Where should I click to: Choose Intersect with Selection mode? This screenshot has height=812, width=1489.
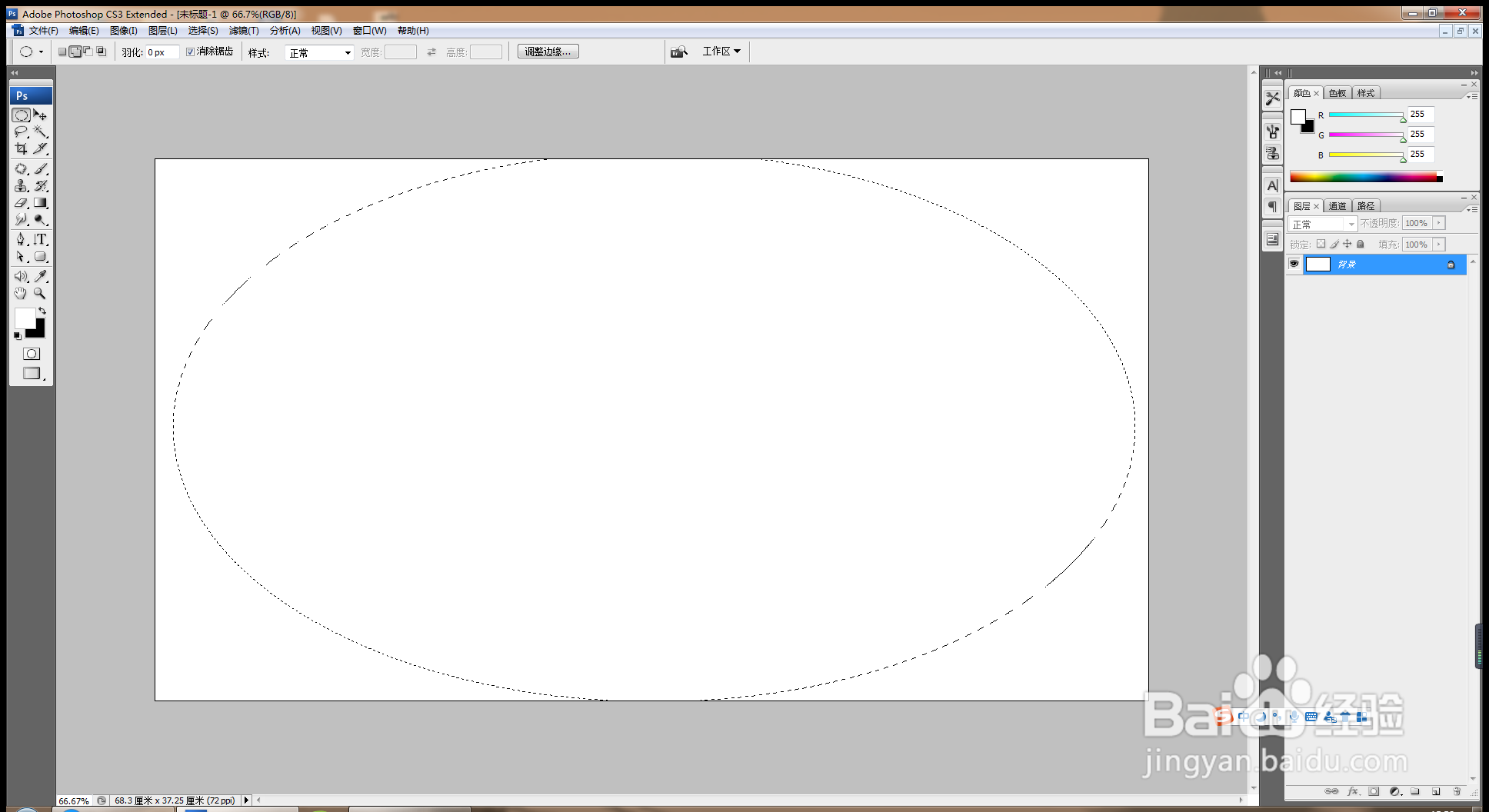pyautogui.click(x=101, y=52)
